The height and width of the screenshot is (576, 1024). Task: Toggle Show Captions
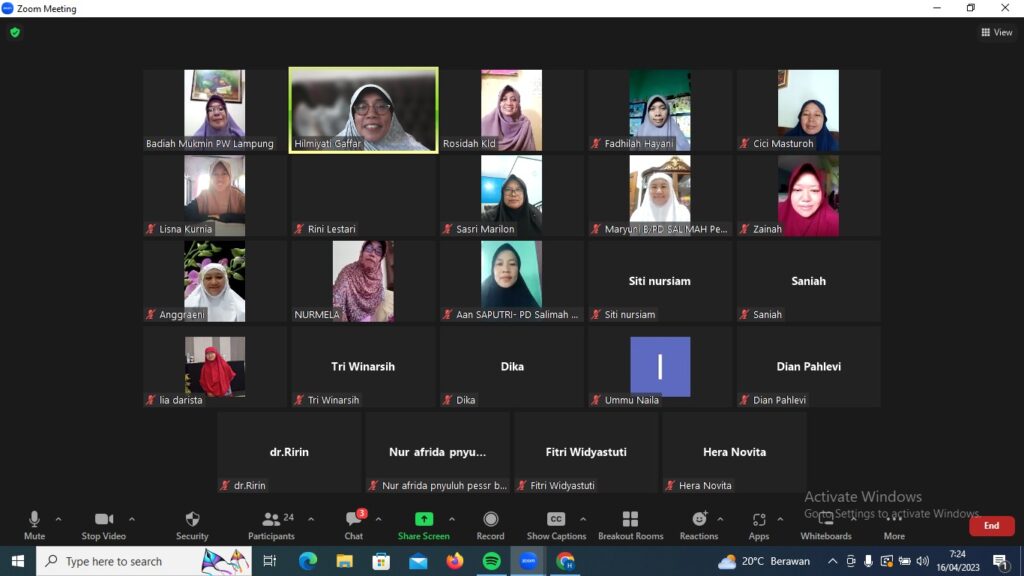pyautogui.click(x=556, y=524)
